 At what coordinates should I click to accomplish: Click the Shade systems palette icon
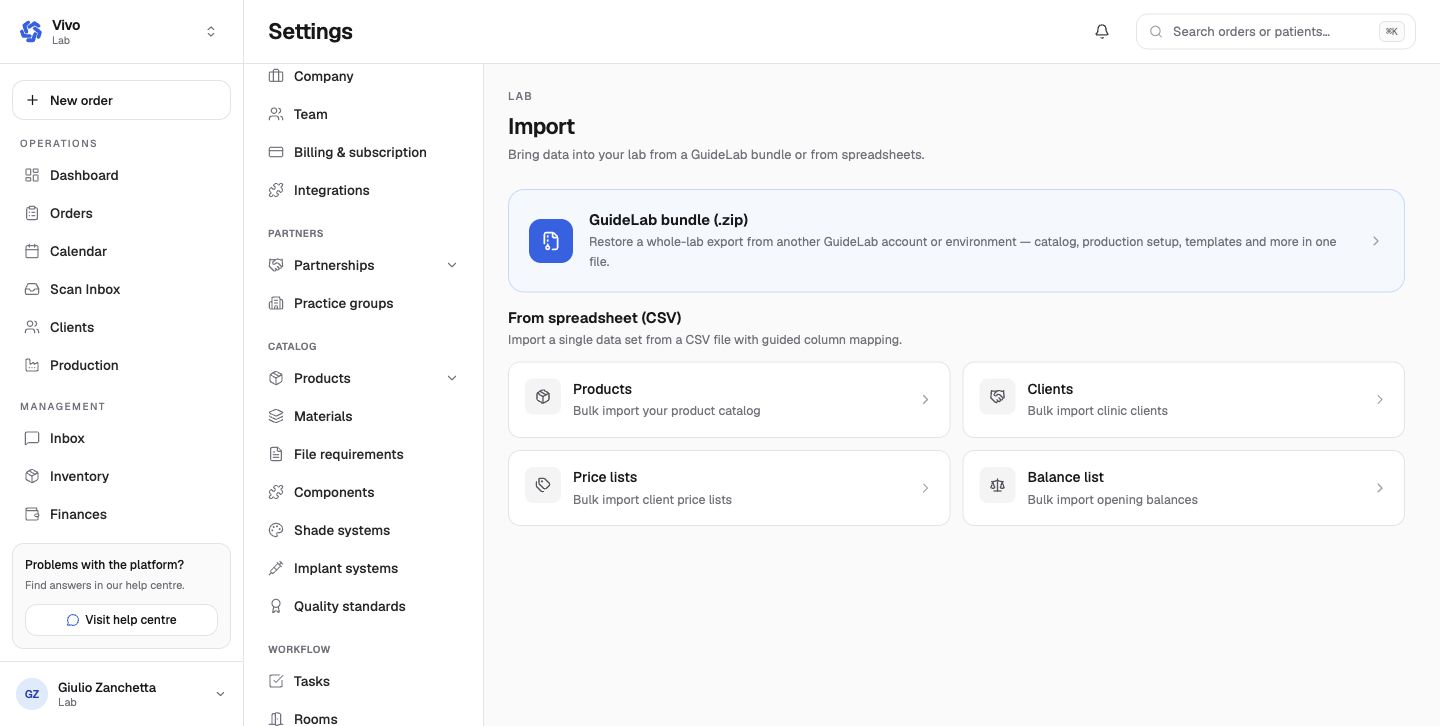276,530
